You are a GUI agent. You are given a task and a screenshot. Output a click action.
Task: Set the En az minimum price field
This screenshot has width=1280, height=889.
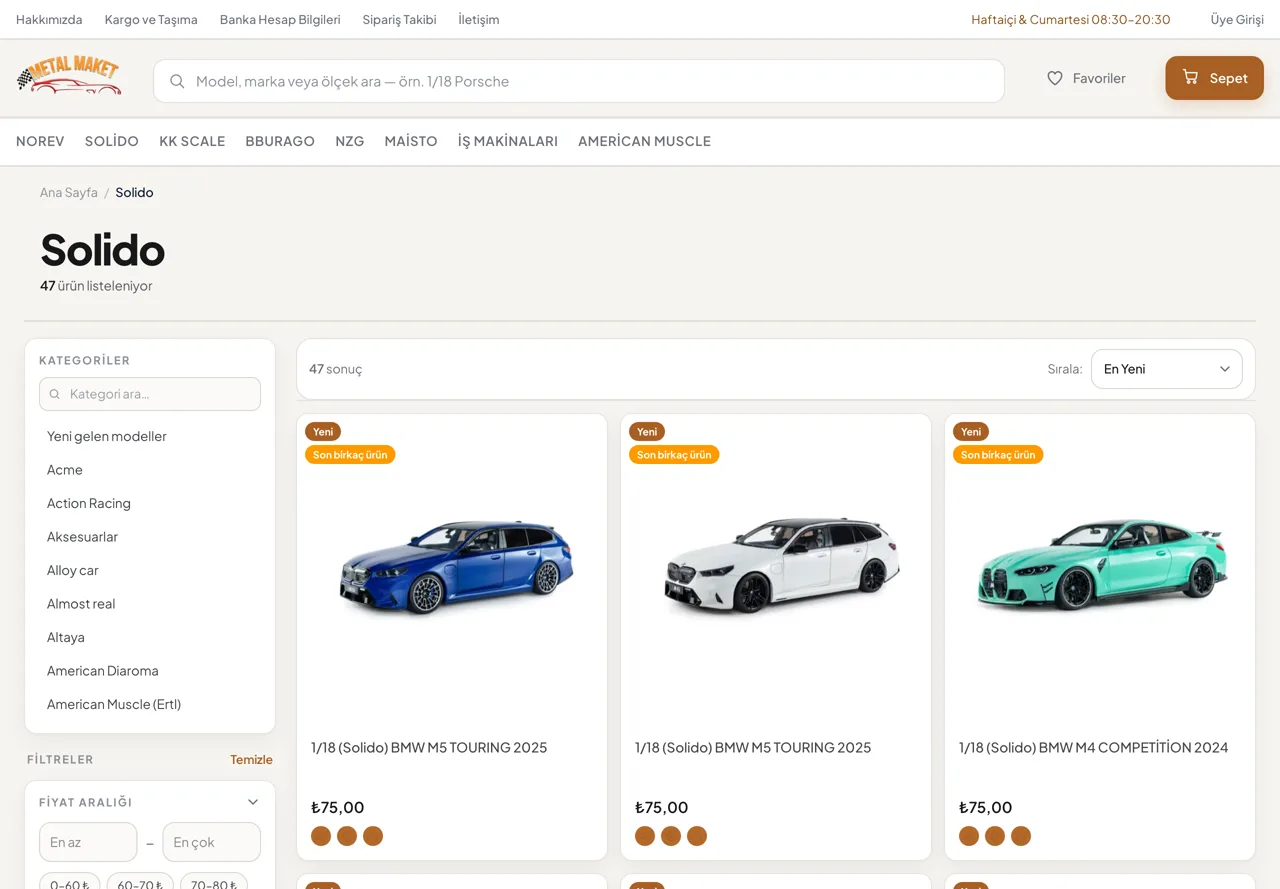click(x=88, y=842)
